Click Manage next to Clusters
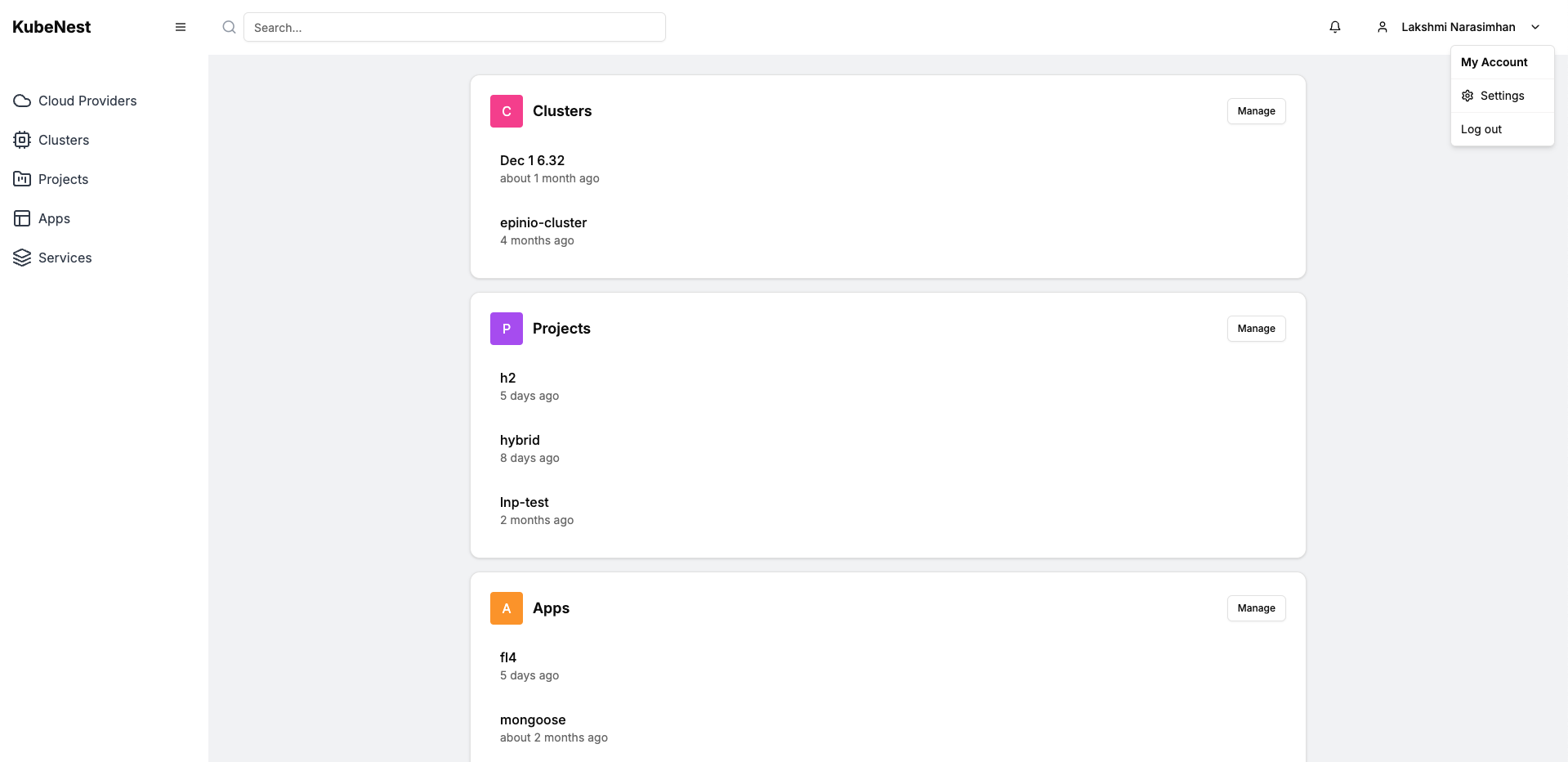 coord(1255,110)
